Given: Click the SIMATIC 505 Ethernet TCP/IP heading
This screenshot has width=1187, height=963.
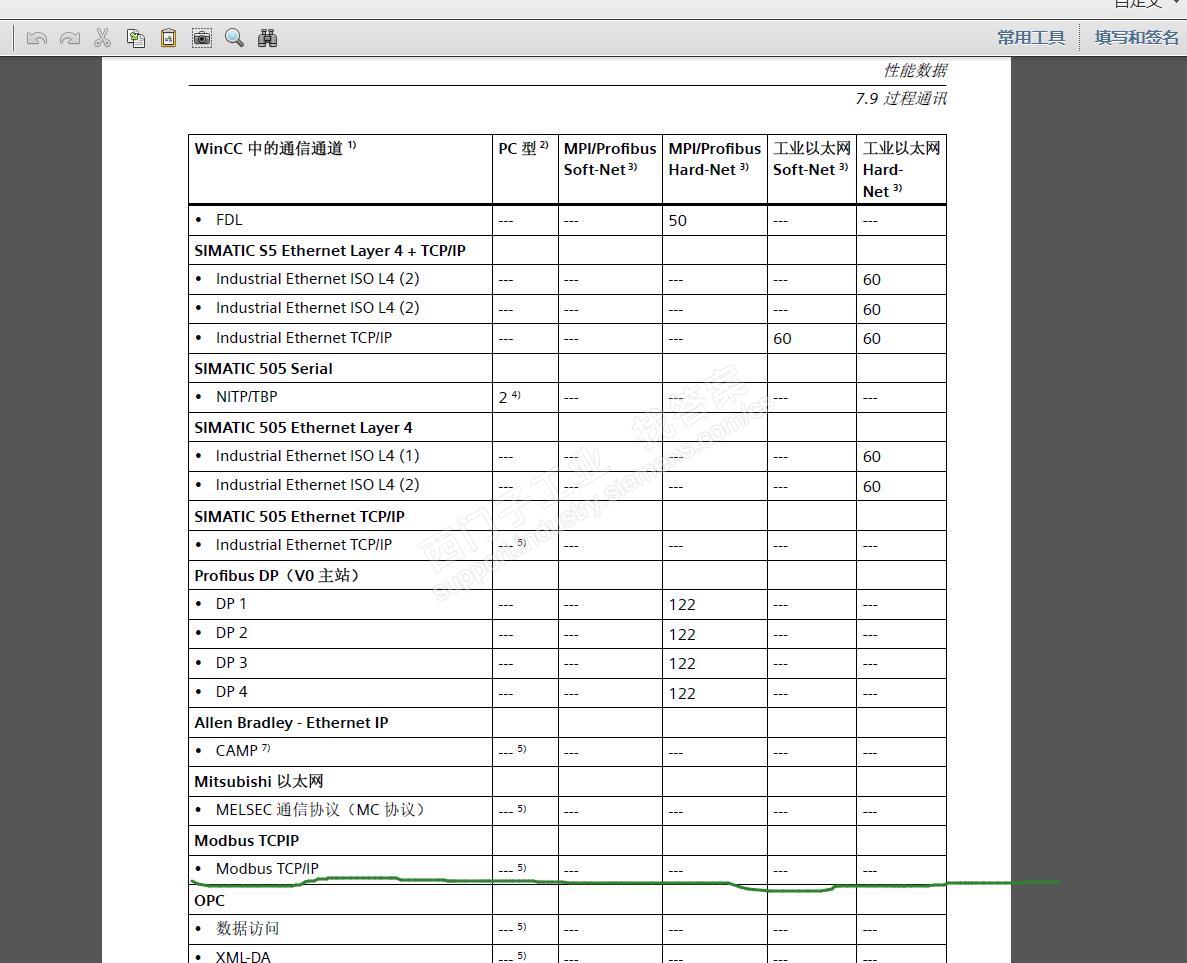Looking at the screenshot, I should tap(299, 516).
